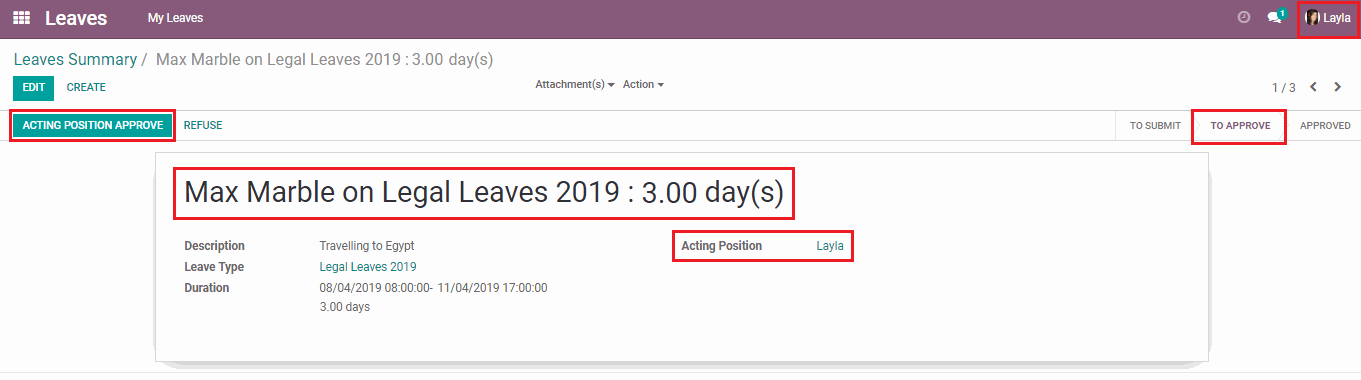Click the Refuse button

[203, 126]
